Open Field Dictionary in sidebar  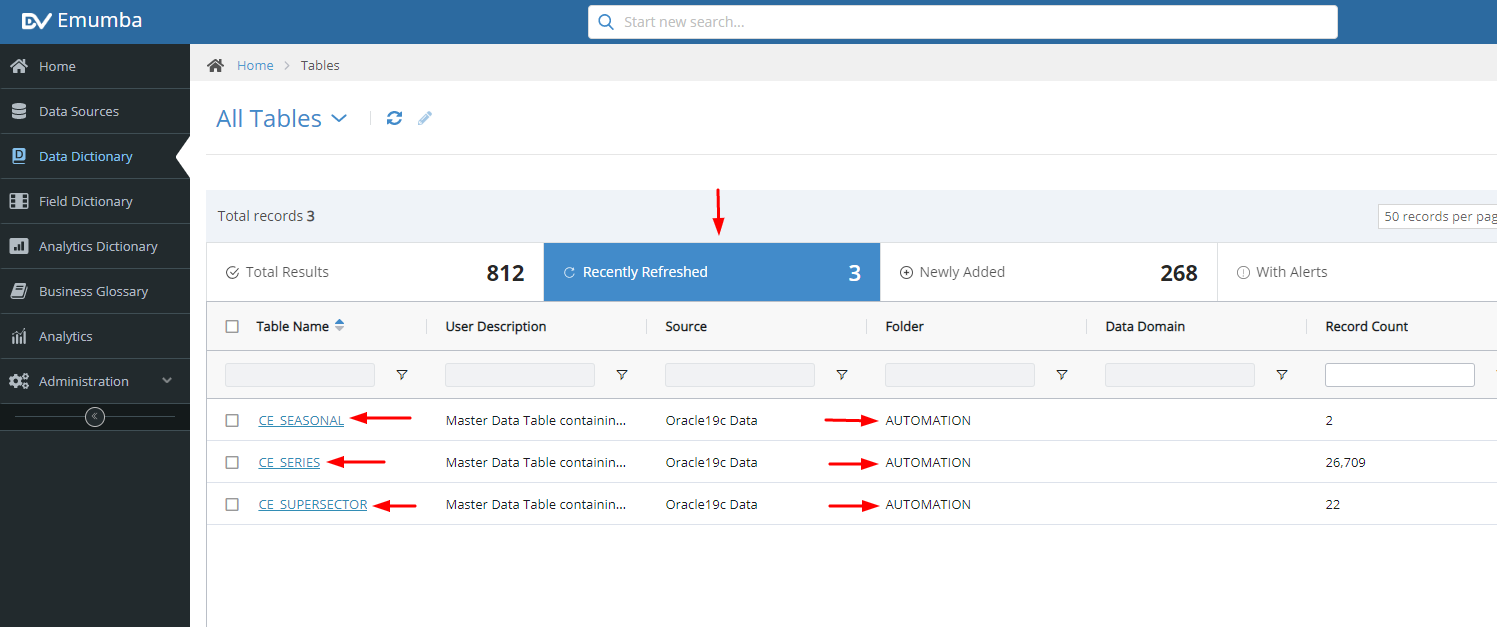coord(95,201)
